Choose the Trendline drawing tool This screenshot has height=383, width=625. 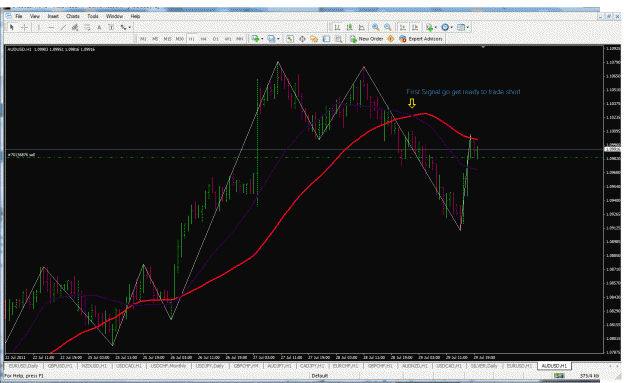tap(63, 27)
